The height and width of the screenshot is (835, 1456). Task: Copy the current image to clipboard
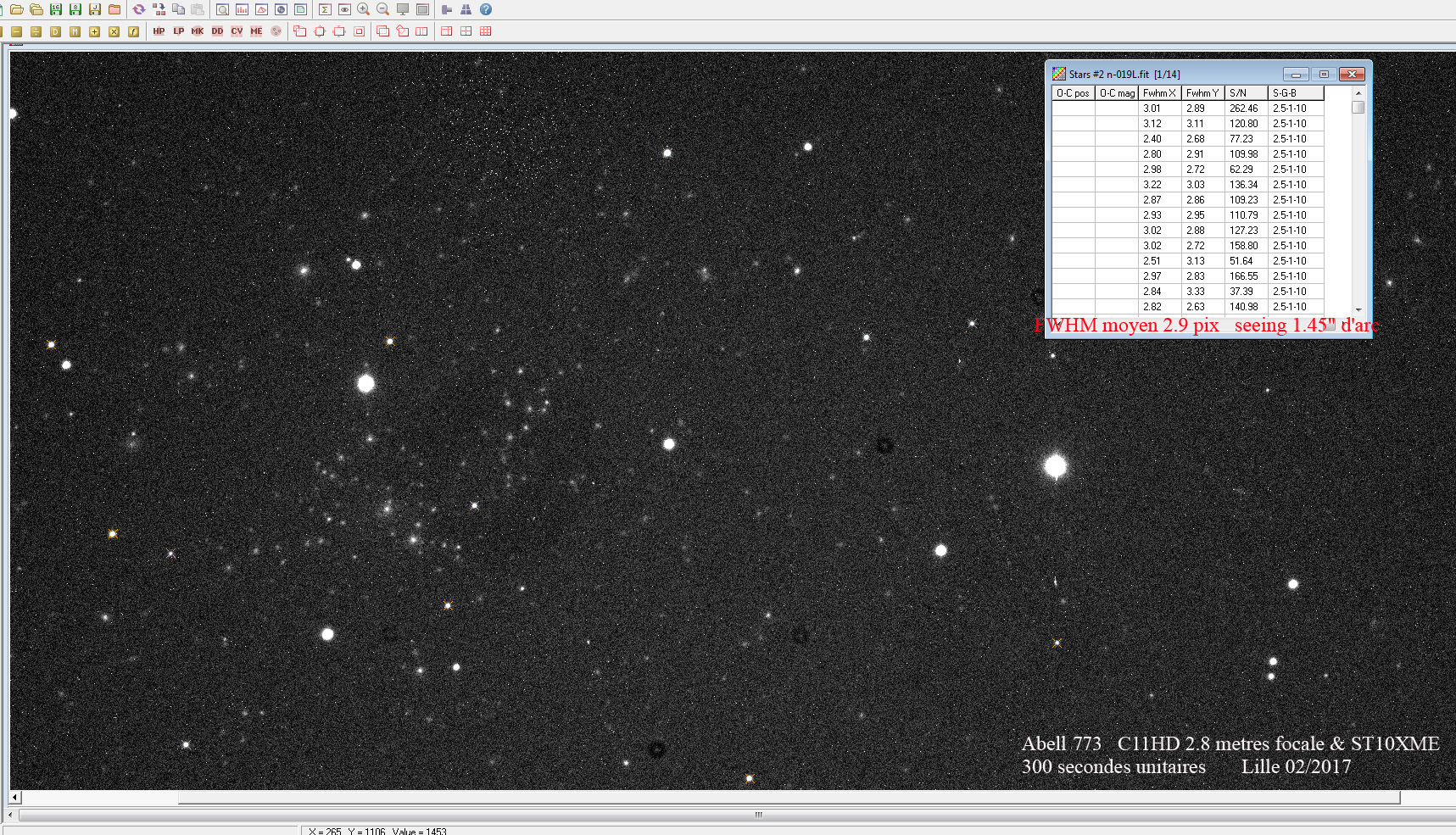179,9
